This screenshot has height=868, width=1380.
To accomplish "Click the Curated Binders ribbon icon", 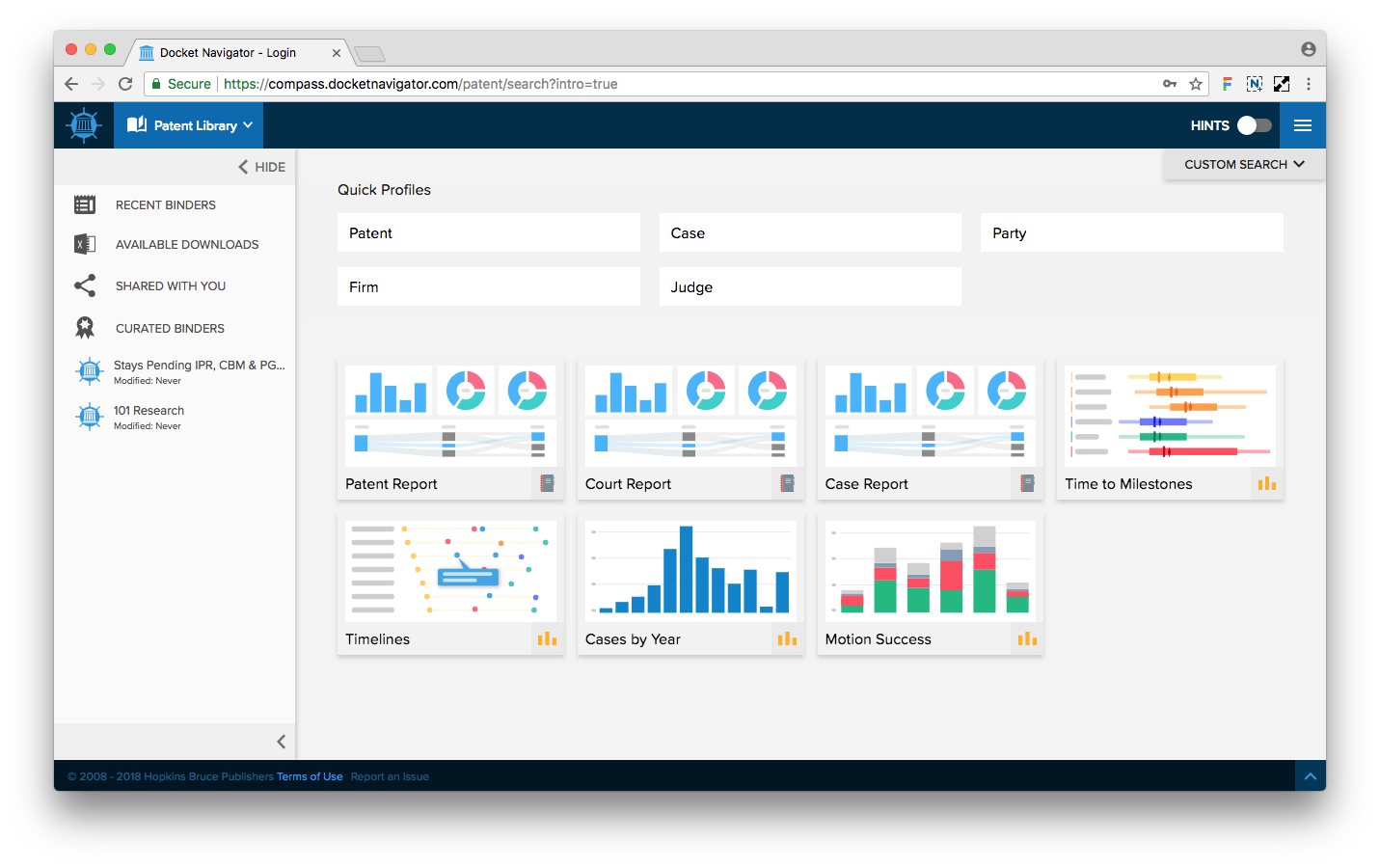I will click(x=85, y=328).
